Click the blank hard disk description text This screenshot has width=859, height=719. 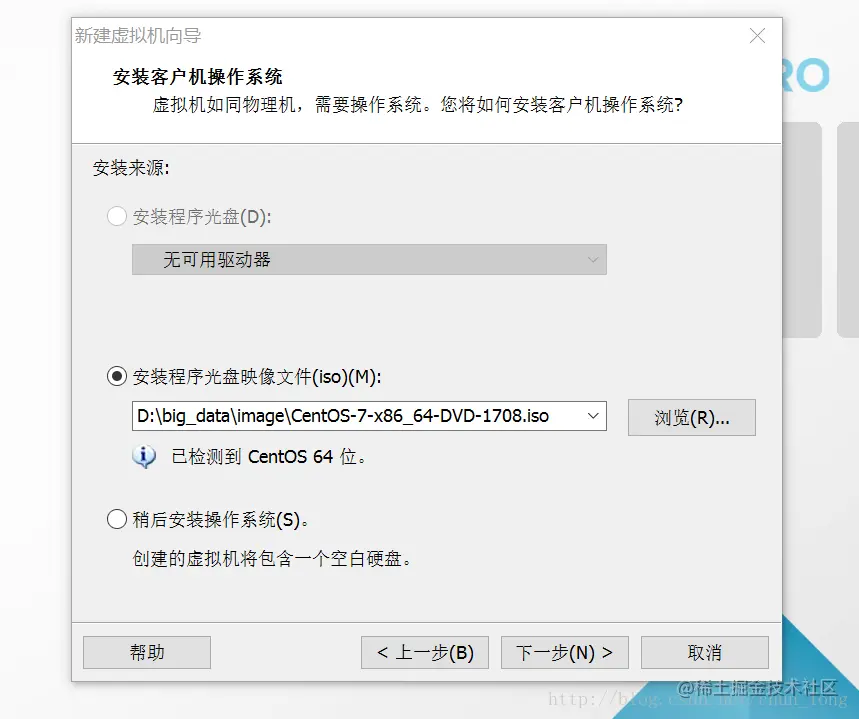(x=272, y=558)
